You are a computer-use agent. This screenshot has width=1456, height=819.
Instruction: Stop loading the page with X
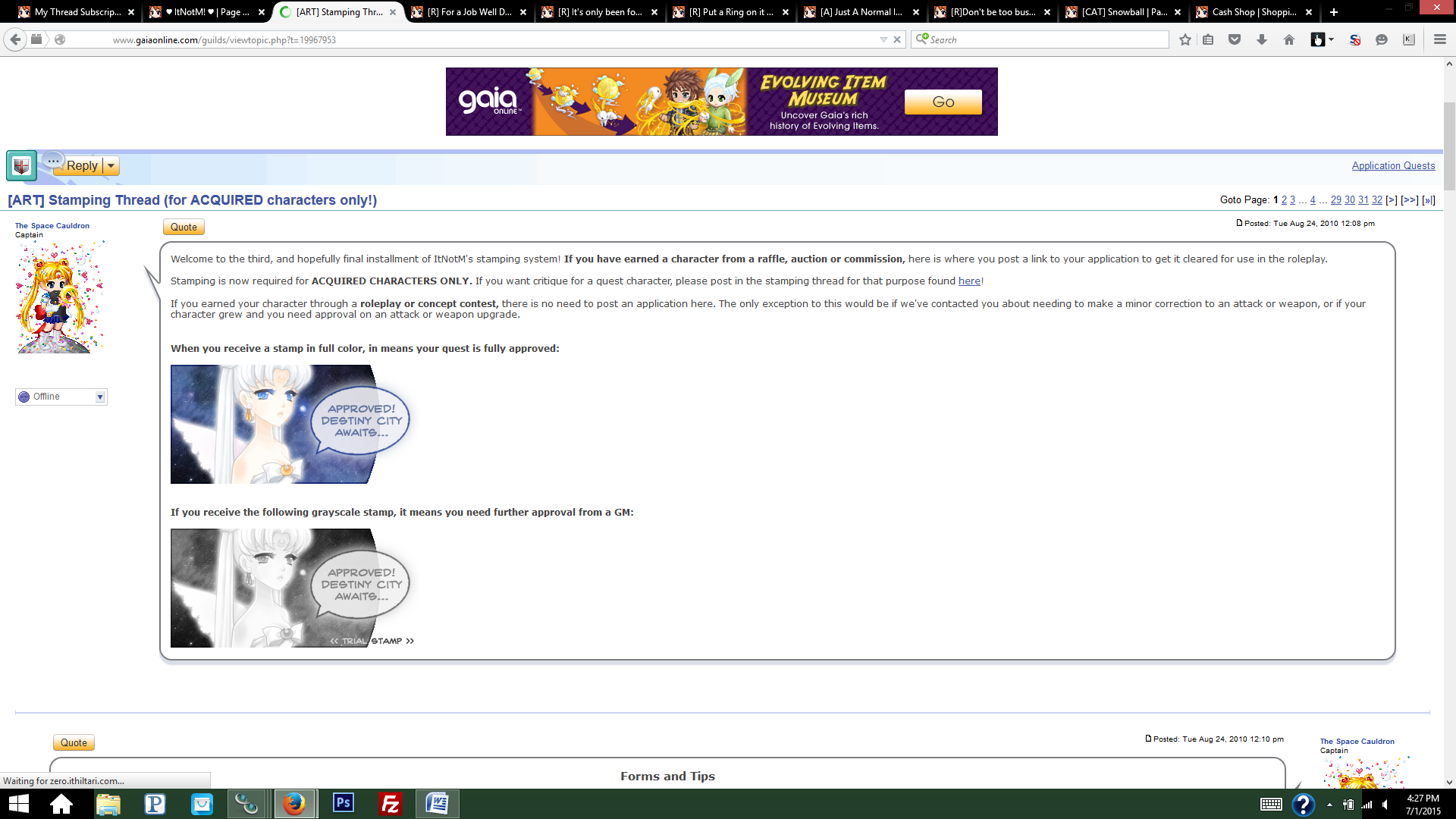[897, 39]
